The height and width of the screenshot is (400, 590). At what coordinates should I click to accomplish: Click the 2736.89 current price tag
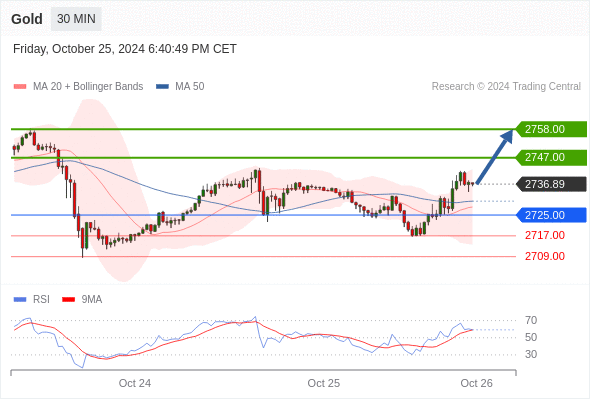[551, 184]
